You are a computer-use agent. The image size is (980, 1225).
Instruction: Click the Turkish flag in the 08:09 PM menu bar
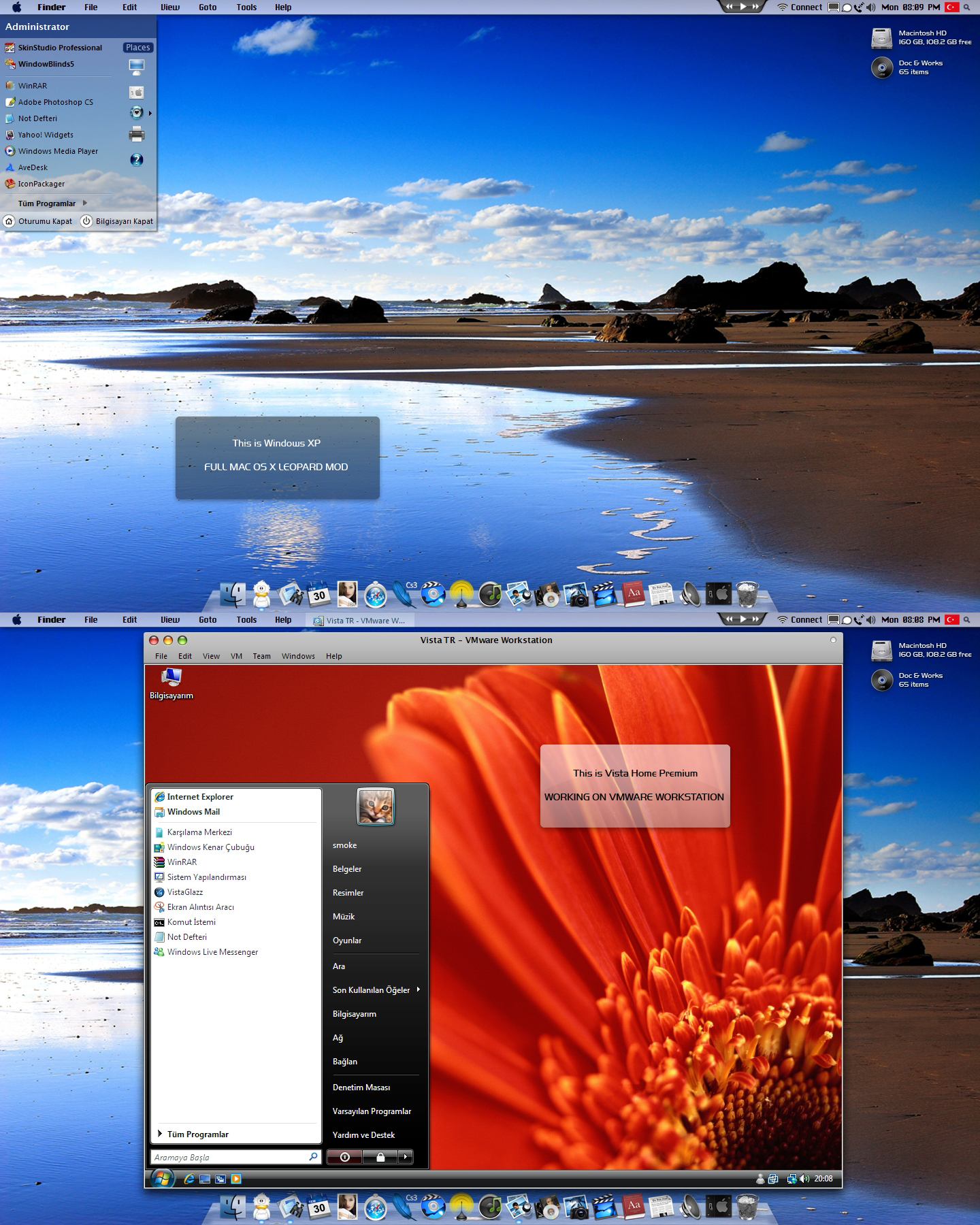952,7
